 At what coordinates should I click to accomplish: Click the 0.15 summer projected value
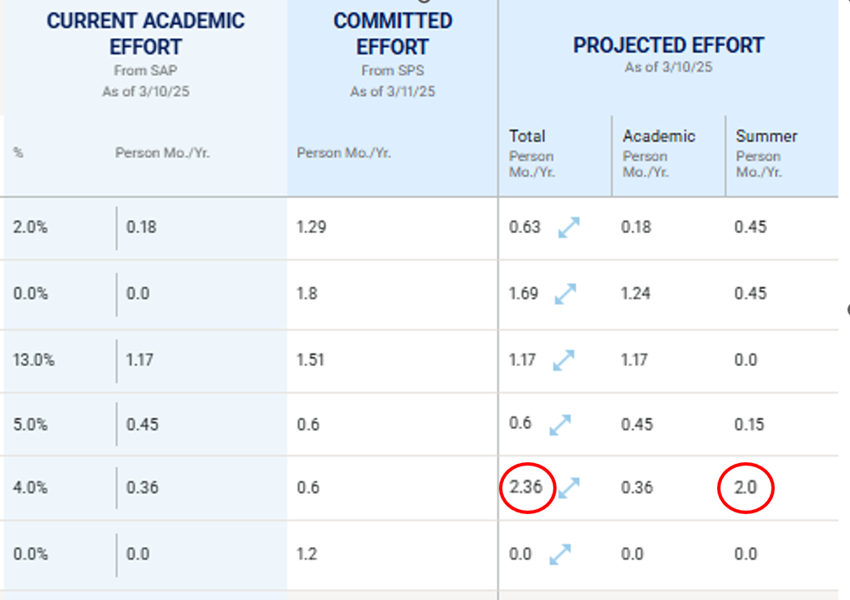pyautogui.click(x=749, y=424)
